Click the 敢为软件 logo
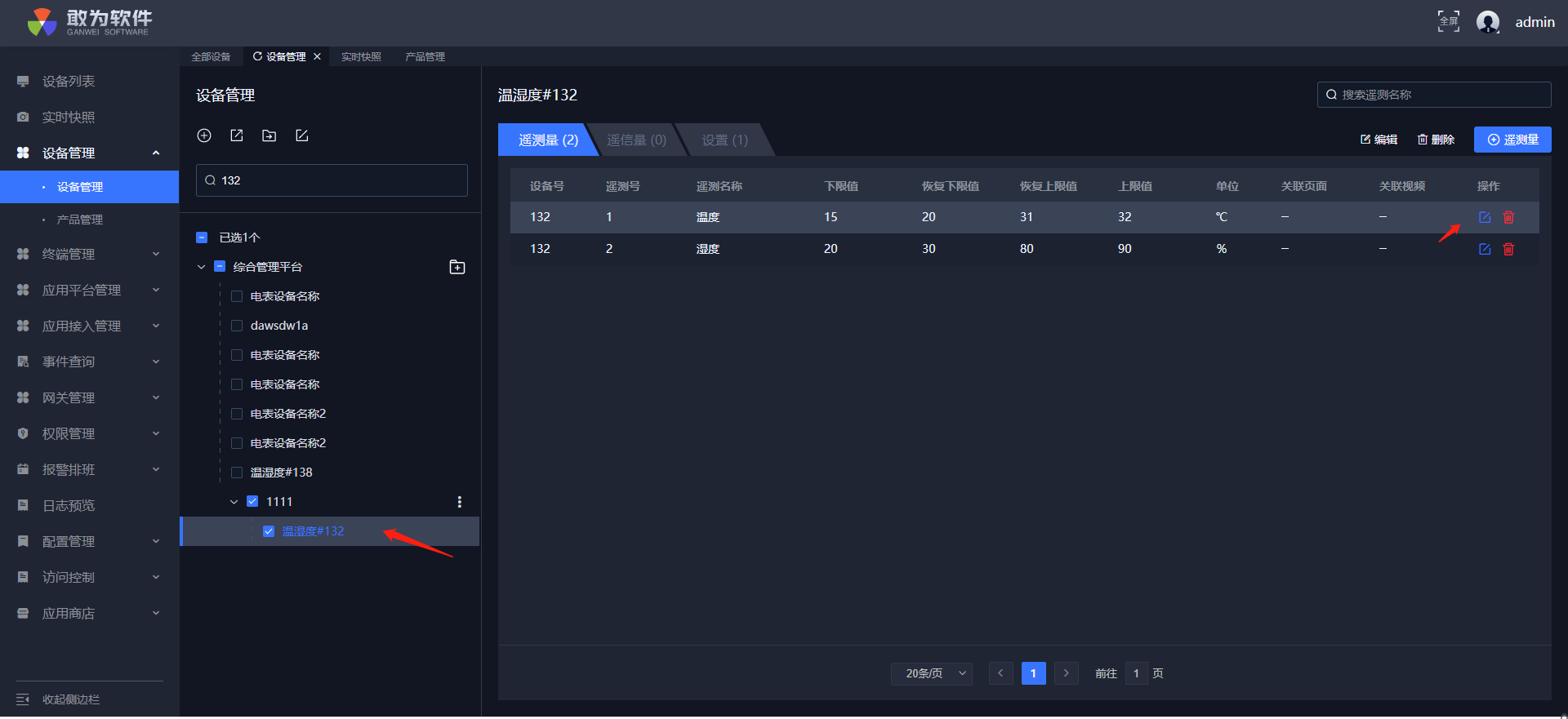1568x719 pixels. click(x=89, y=22)
